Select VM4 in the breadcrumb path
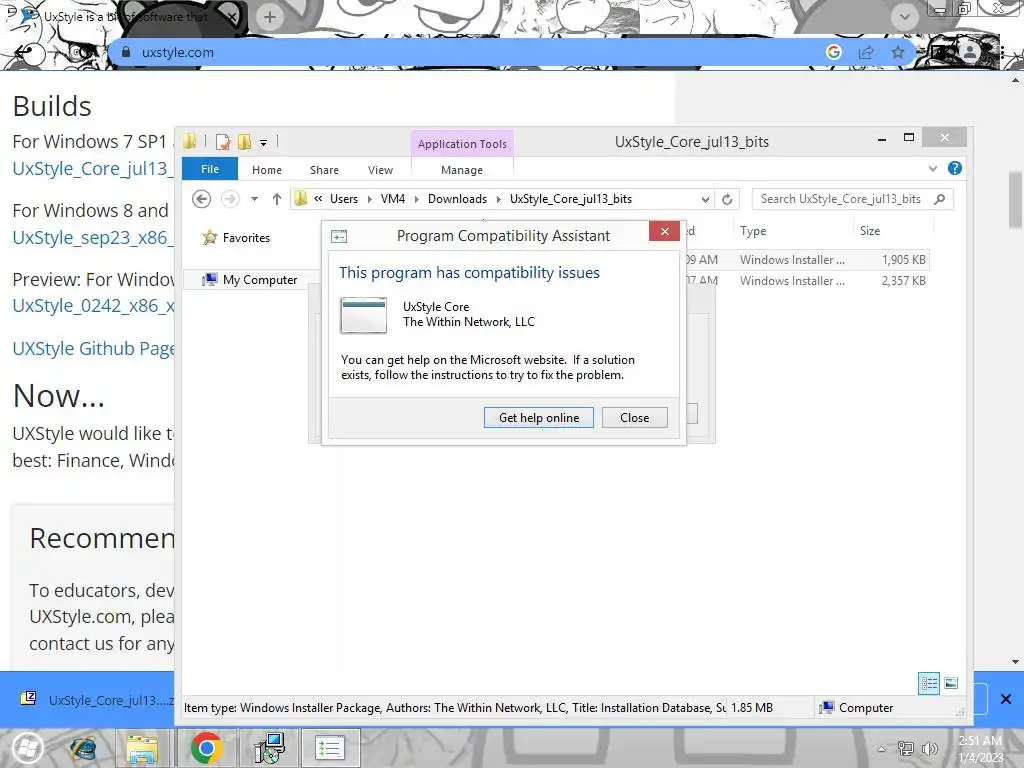 pyautogui.click(x=392, y=199)
